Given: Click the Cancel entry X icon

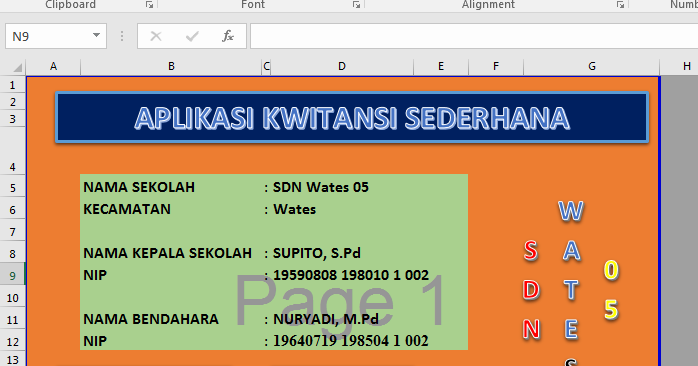Looking at the screenshot, I should click(156, 36).
